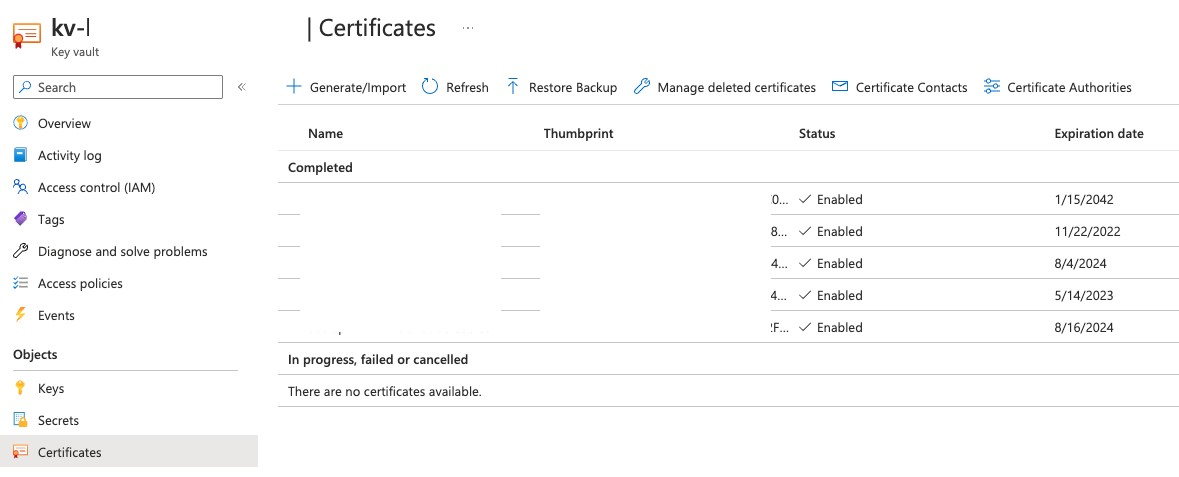This screenshot has width=1179, height=477.
Task: Click the sliders Certificate Authorities icon
Action: pos(992,87)
